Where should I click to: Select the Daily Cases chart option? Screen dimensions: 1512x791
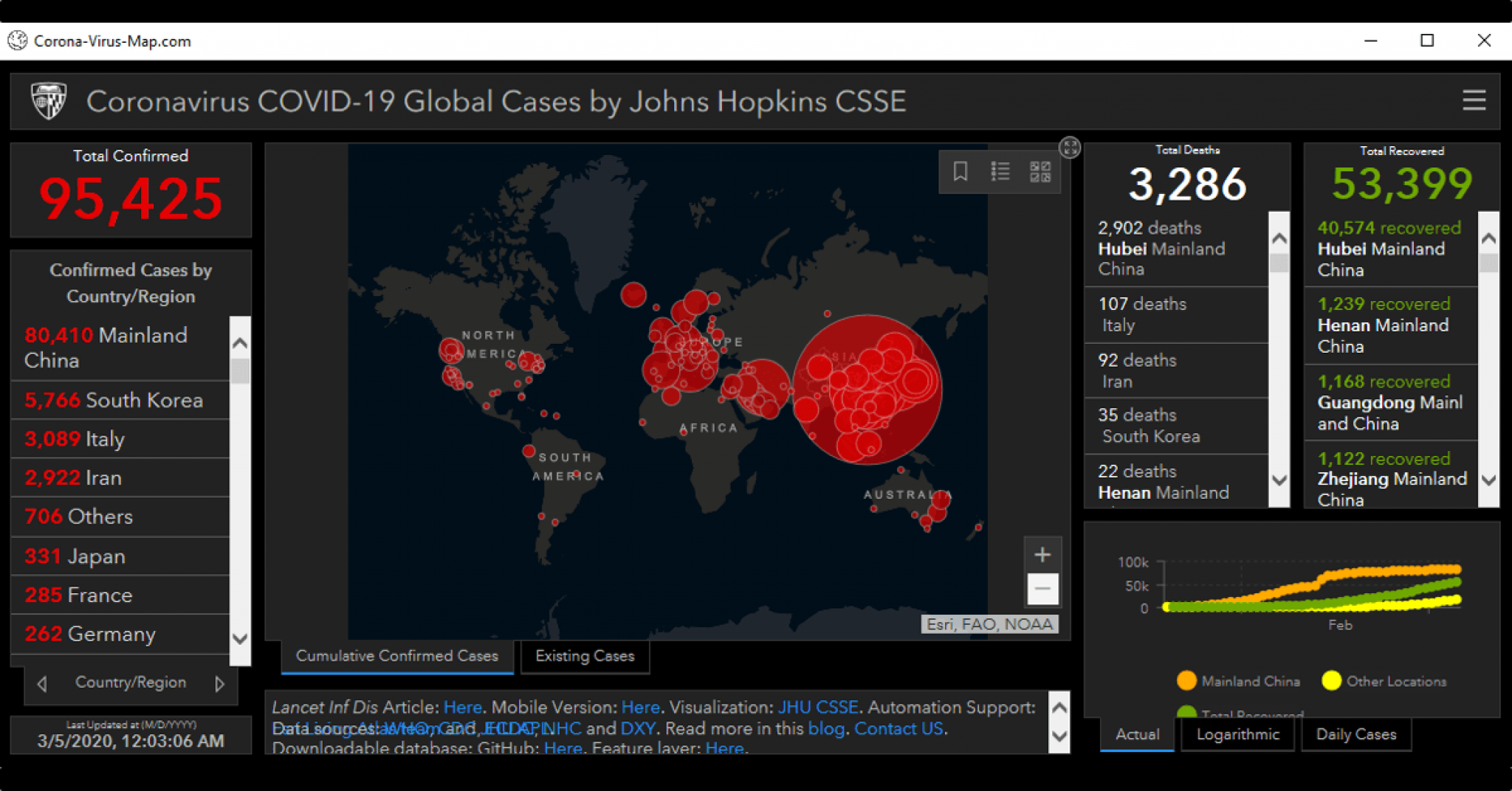click(1356, 734)
